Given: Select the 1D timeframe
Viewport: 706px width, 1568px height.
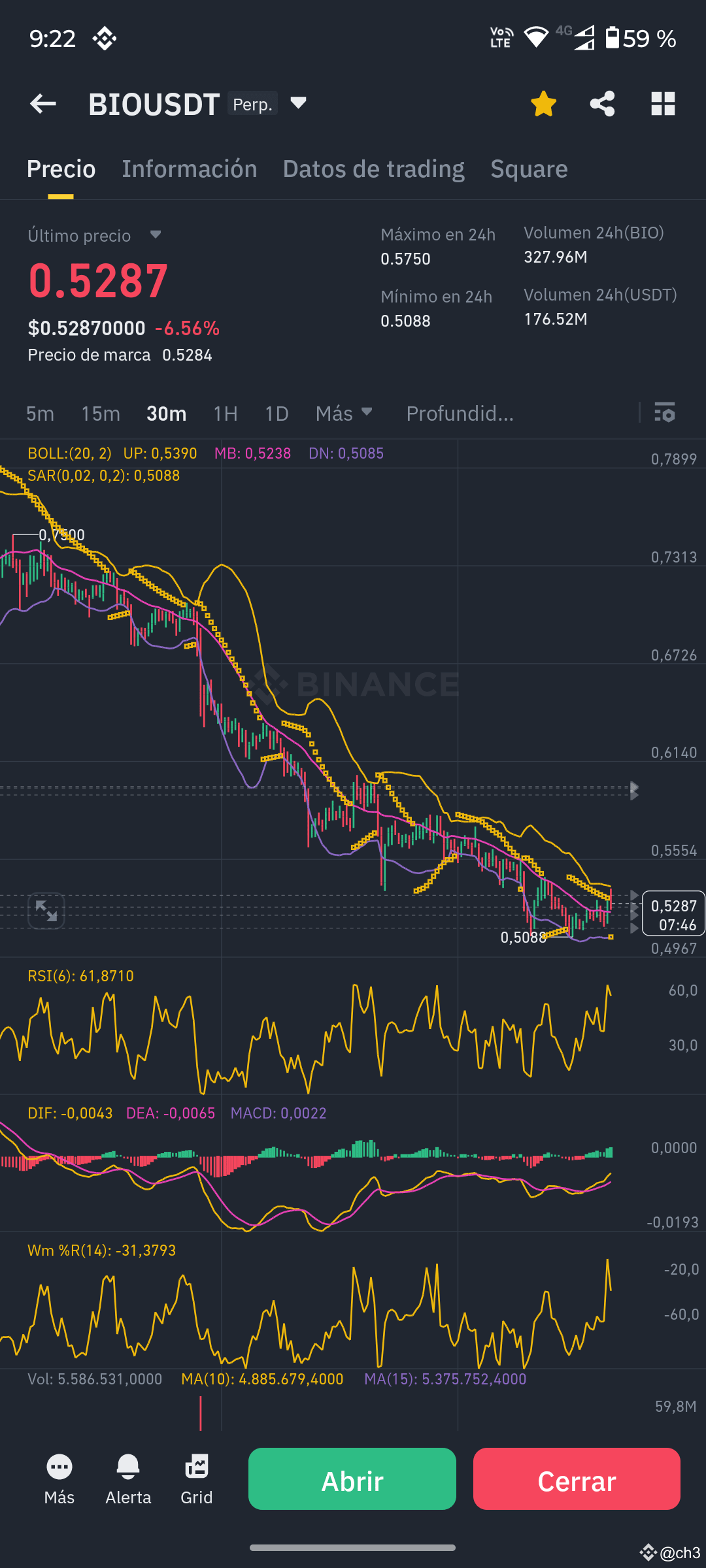Looking at the screenshot, I should (277, 414).
